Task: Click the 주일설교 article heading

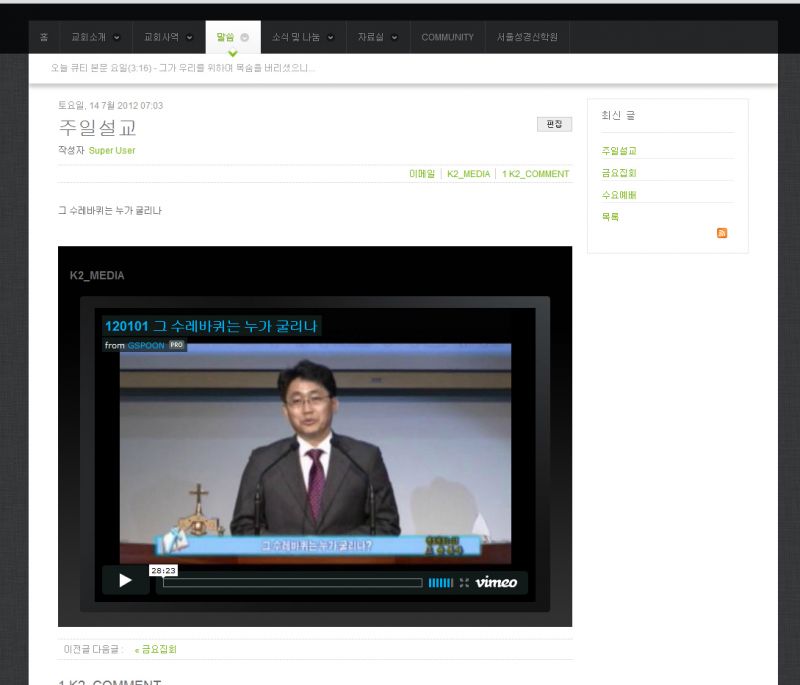Action: pyautogui.click(x=97, y=128)
